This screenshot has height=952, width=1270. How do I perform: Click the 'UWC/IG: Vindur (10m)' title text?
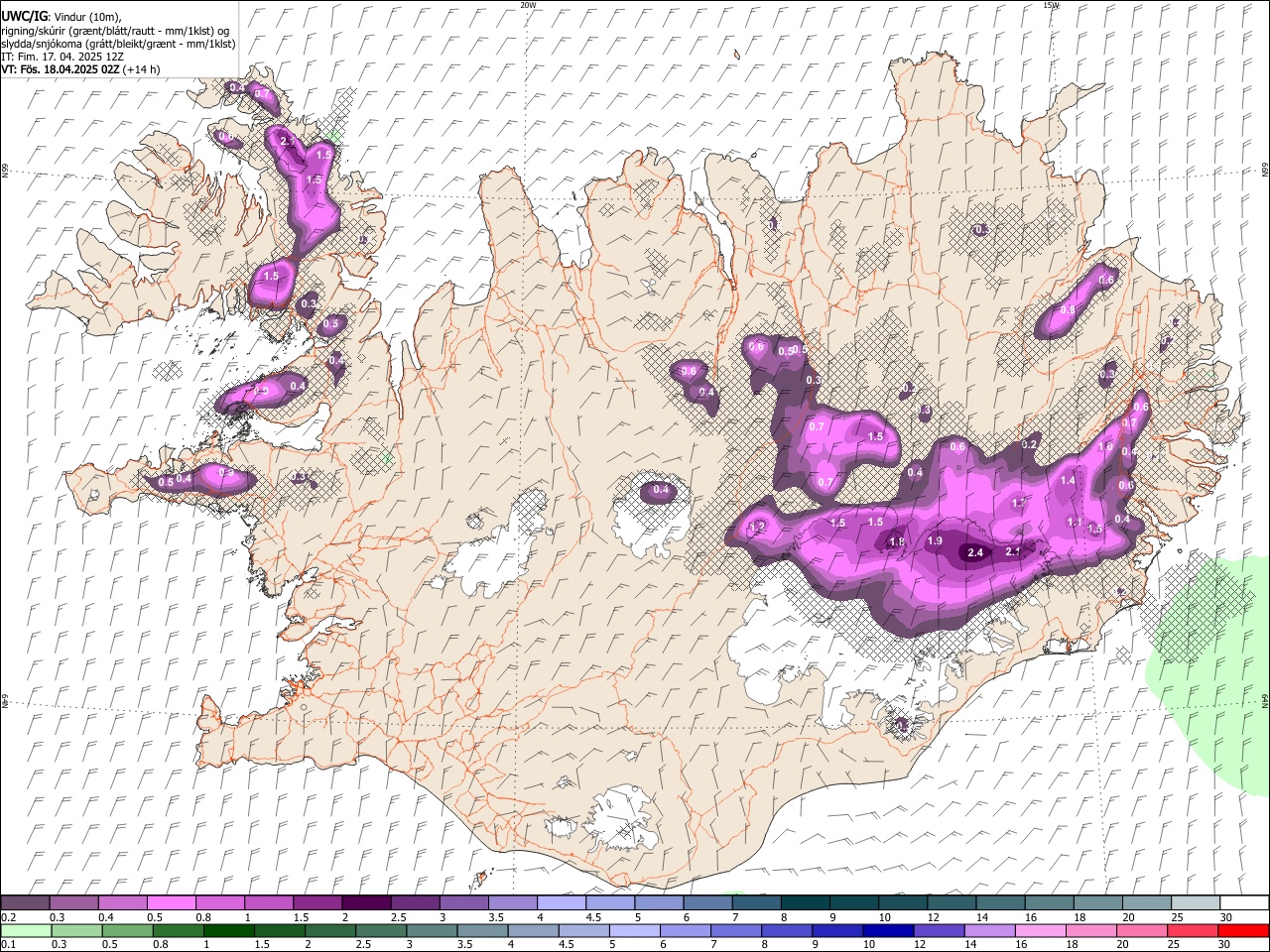pyautogui.click(x=61, y=17)
